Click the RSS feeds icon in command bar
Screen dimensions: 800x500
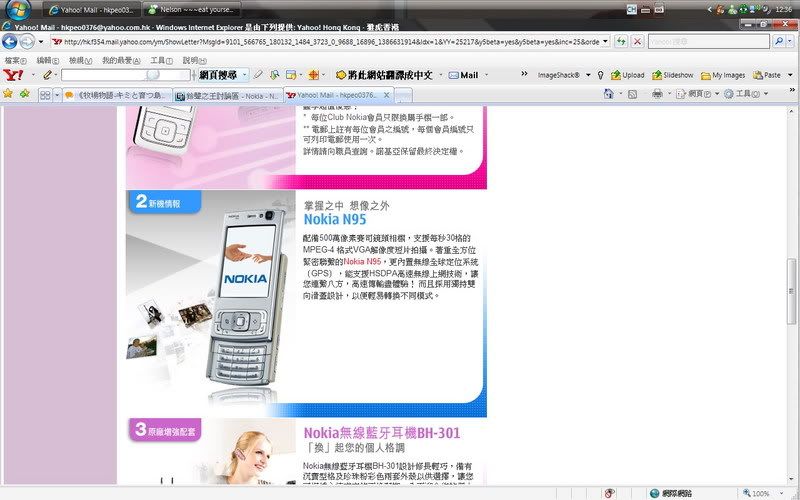[x=632, y=94]
